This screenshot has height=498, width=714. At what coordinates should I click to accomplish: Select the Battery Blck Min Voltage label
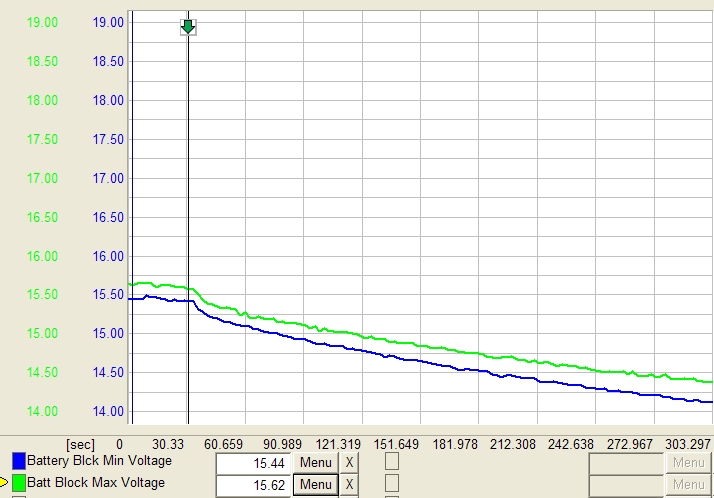click(99, 461)
